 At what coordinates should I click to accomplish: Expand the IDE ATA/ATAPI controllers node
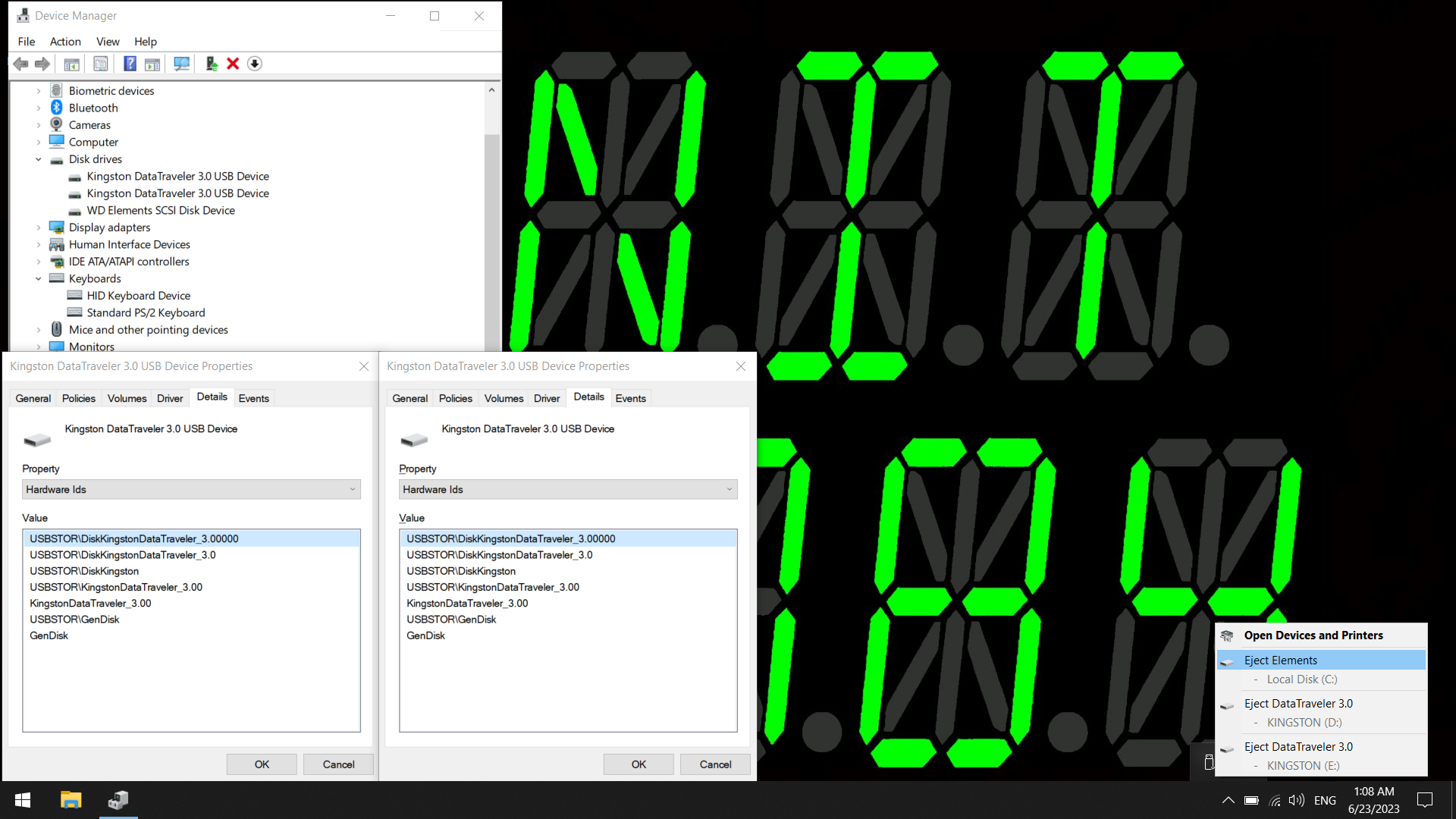(39, 262)
